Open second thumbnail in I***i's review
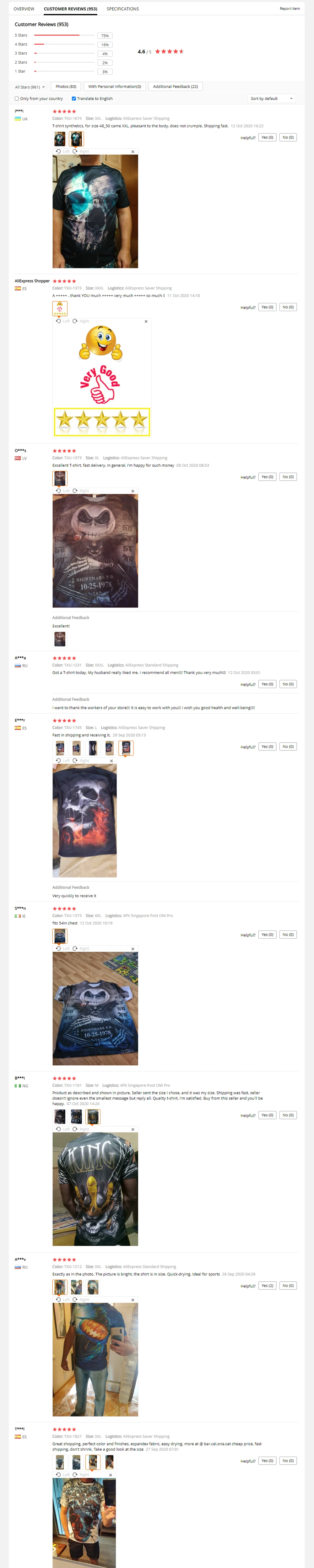 76,139
